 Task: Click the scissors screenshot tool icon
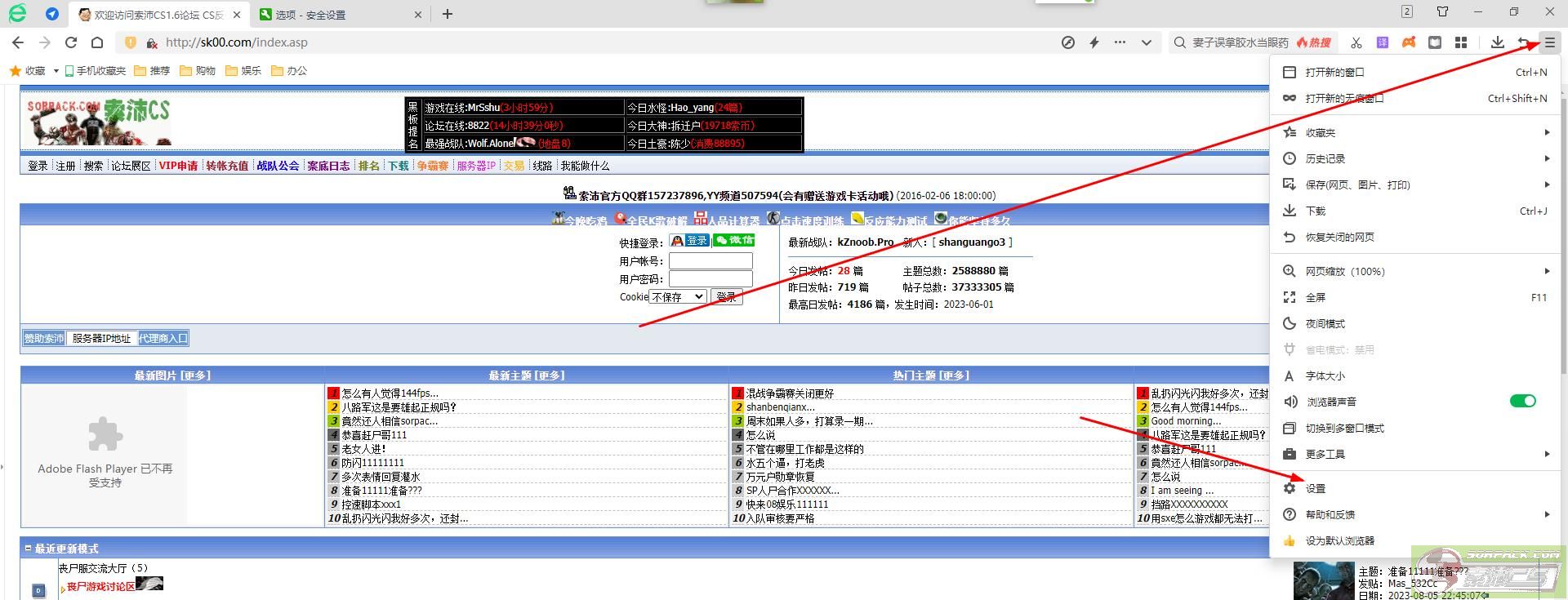pyautogui.click(x=1356, y=42)
